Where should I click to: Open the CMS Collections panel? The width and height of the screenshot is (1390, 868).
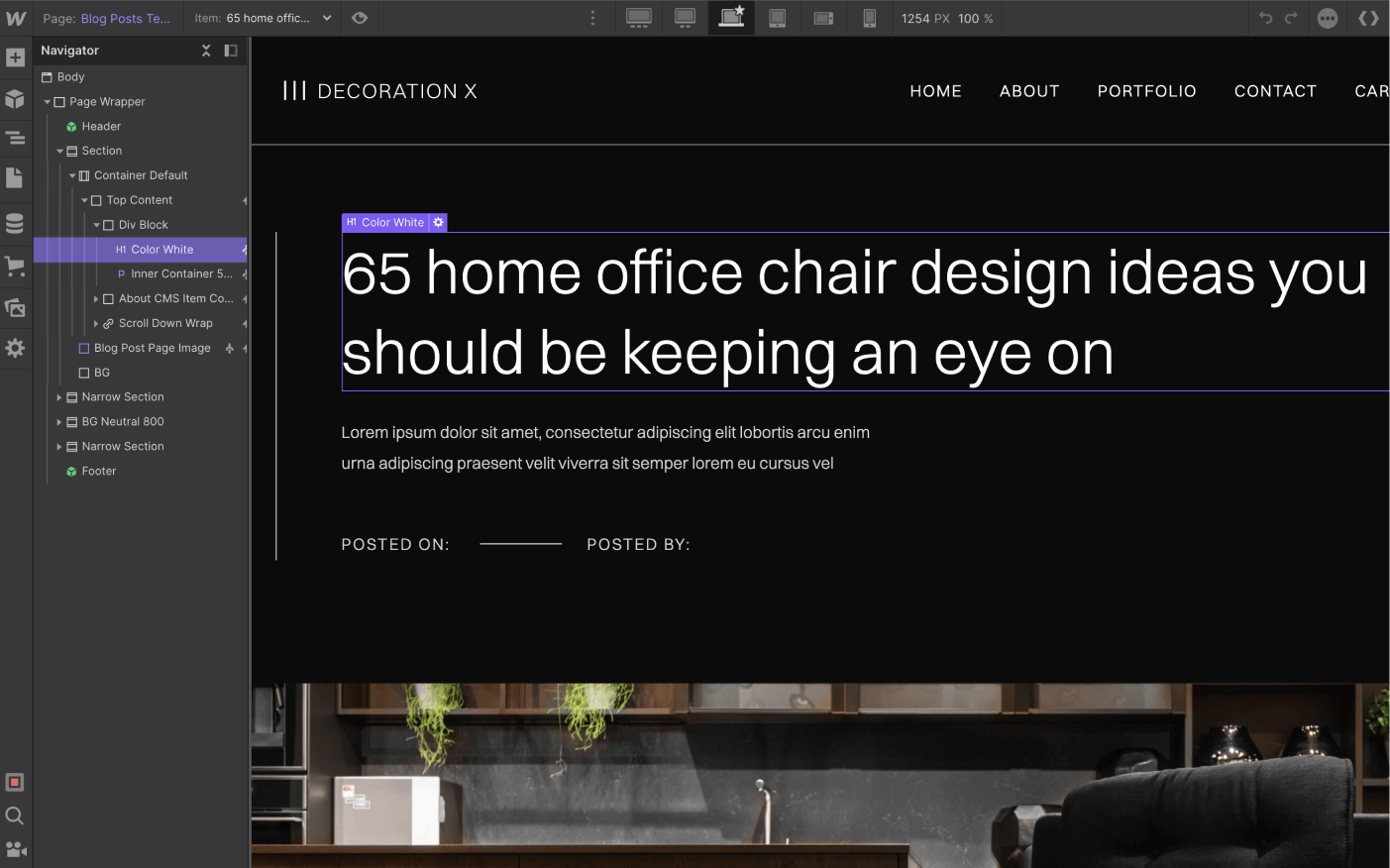pyautogui.click(x=16, y=222)
